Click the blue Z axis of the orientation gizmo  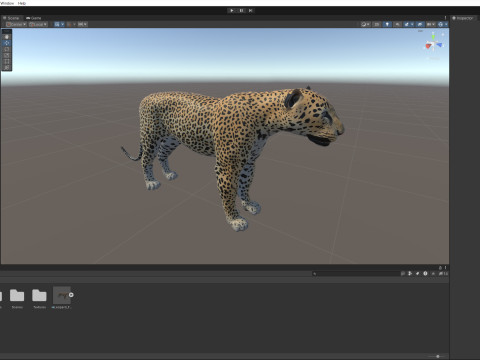(439, 45)
